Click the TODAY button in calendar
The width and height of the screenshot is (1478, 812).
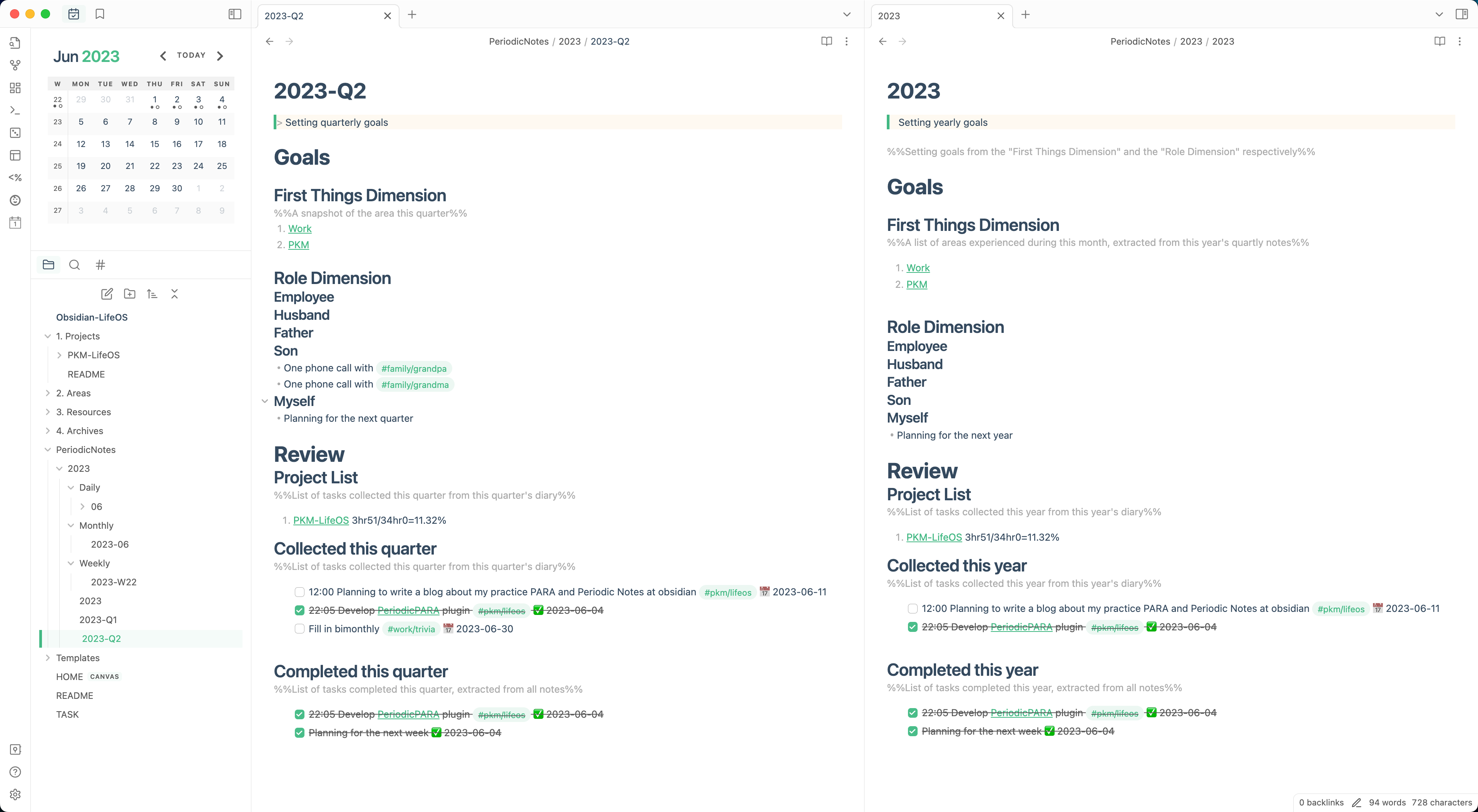191,56
